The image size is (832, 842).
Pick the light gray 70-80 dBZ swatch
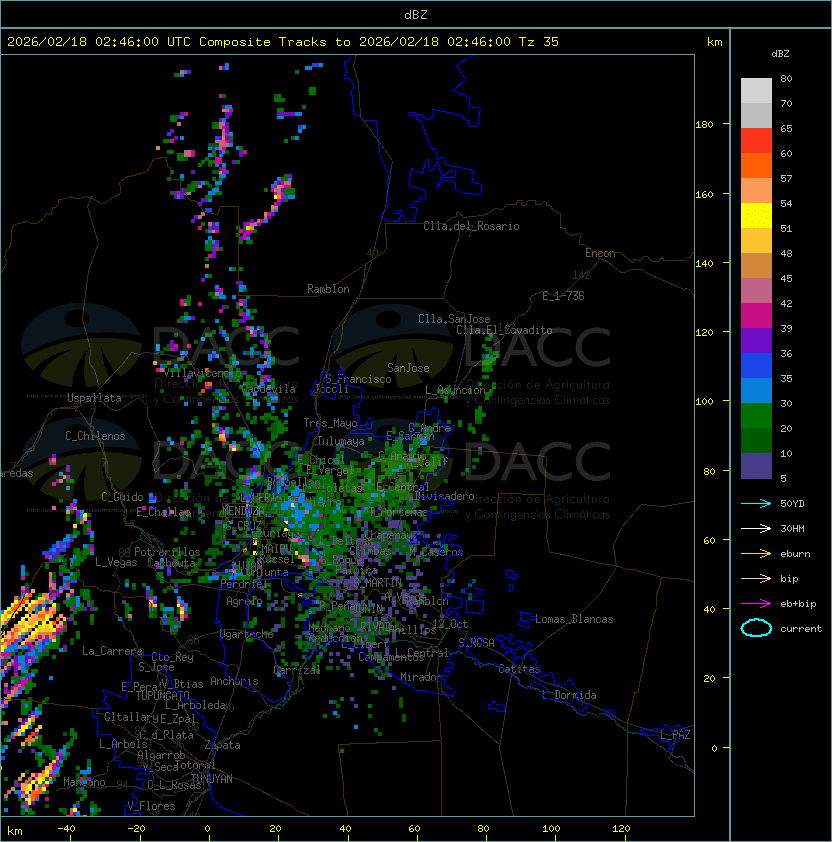coord(756,90)
